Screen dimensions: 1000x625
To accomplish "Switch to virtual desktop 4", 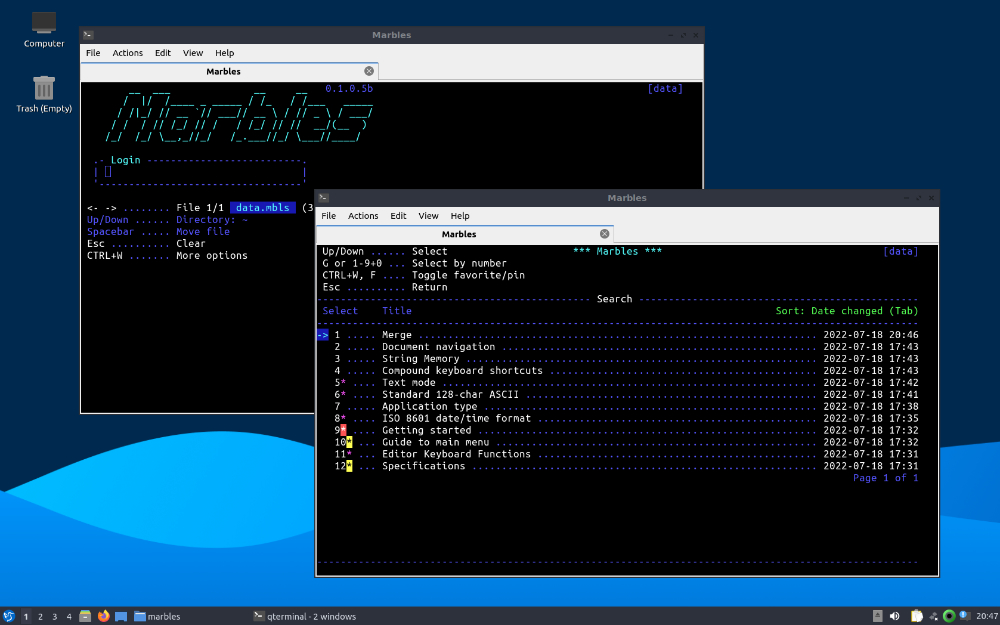I will tap(69, 617).
